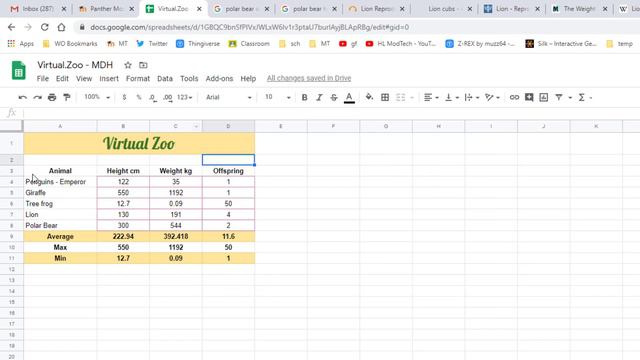Format as currency with dollar icon
The width and height of the screenshot is (640, 360).
click(124, 97)
